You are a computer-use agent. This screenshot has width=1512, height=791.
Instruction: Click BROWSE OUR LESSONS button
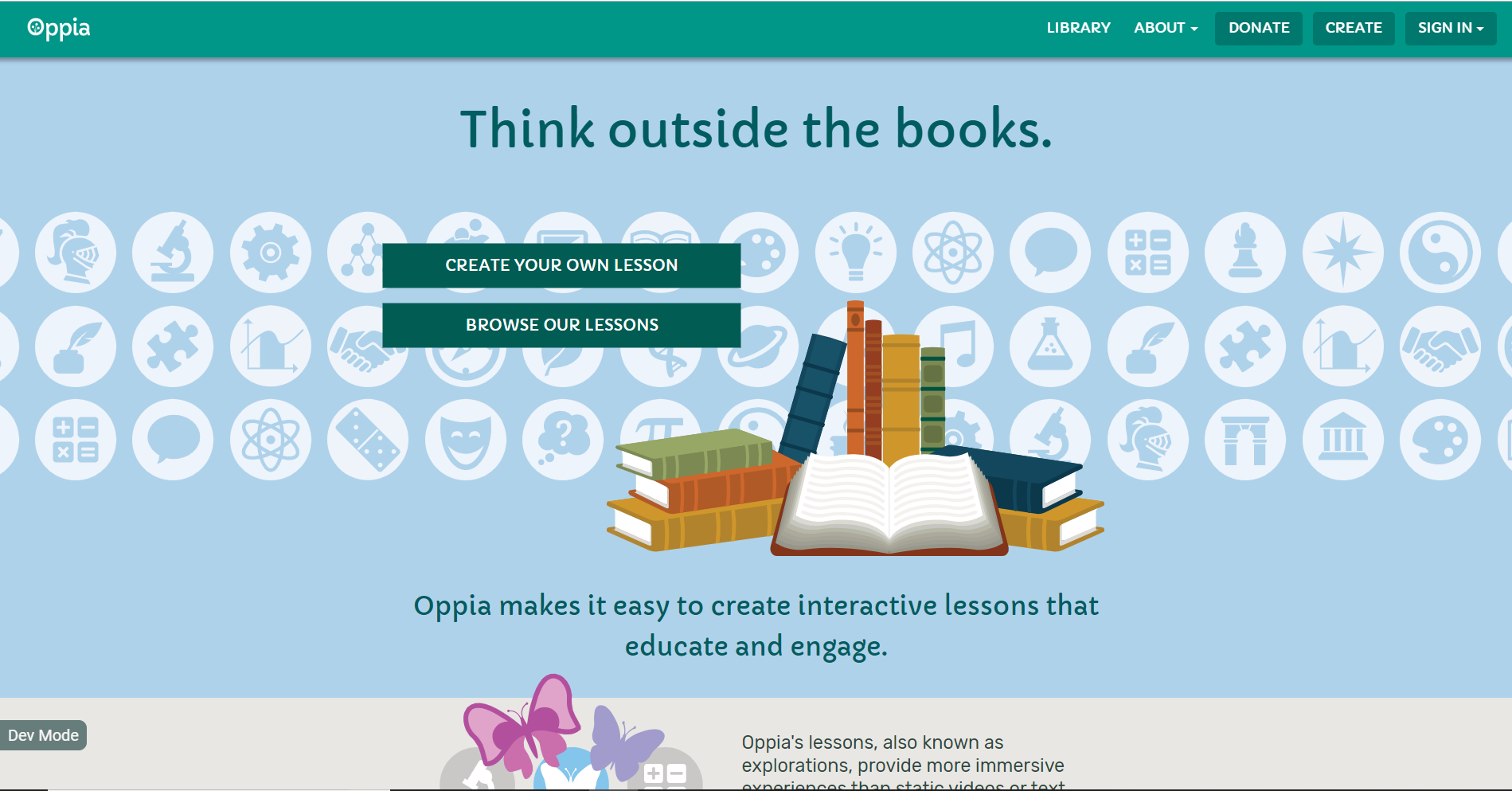[561, 325]
